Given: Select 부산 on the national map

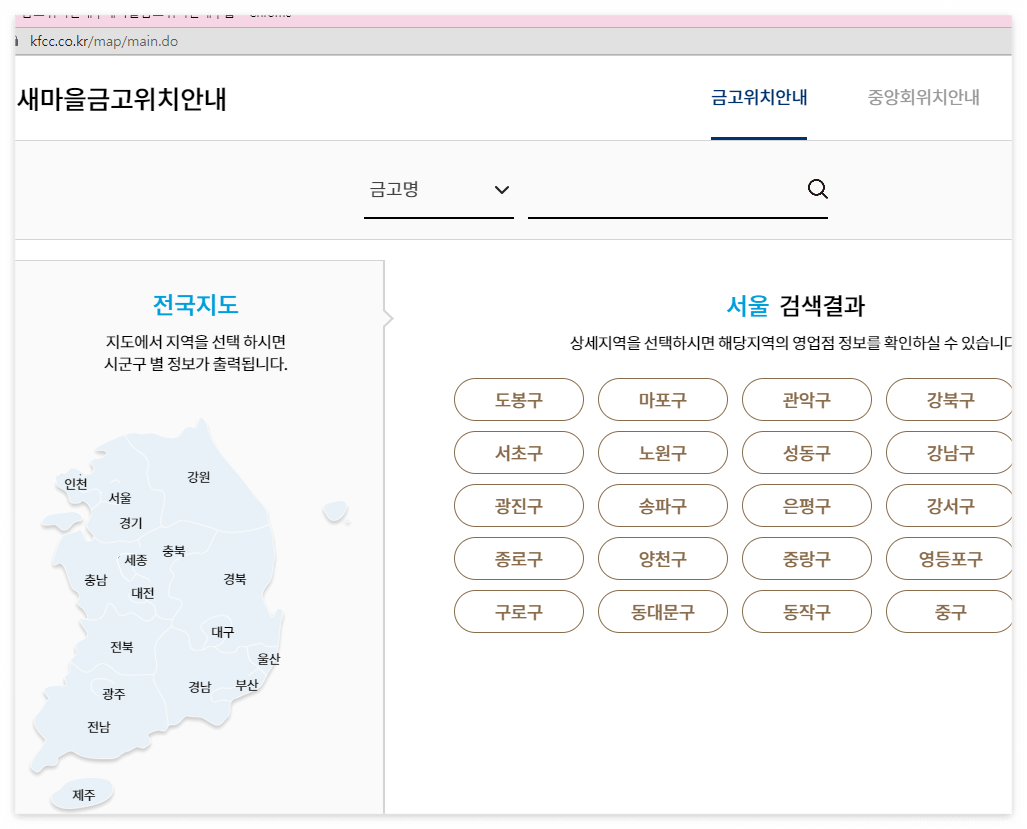Looking at the screenshot, I should coord(247,684).
